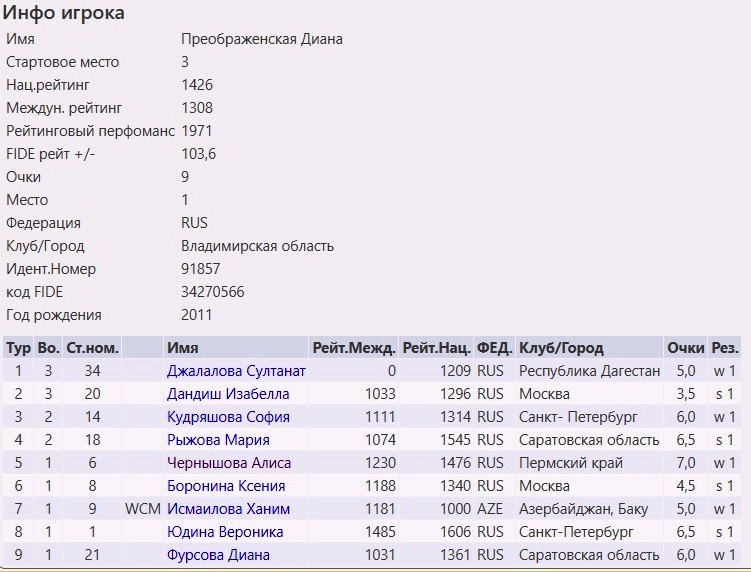Click the Республика Дагестан club cell

coord(590,371)
